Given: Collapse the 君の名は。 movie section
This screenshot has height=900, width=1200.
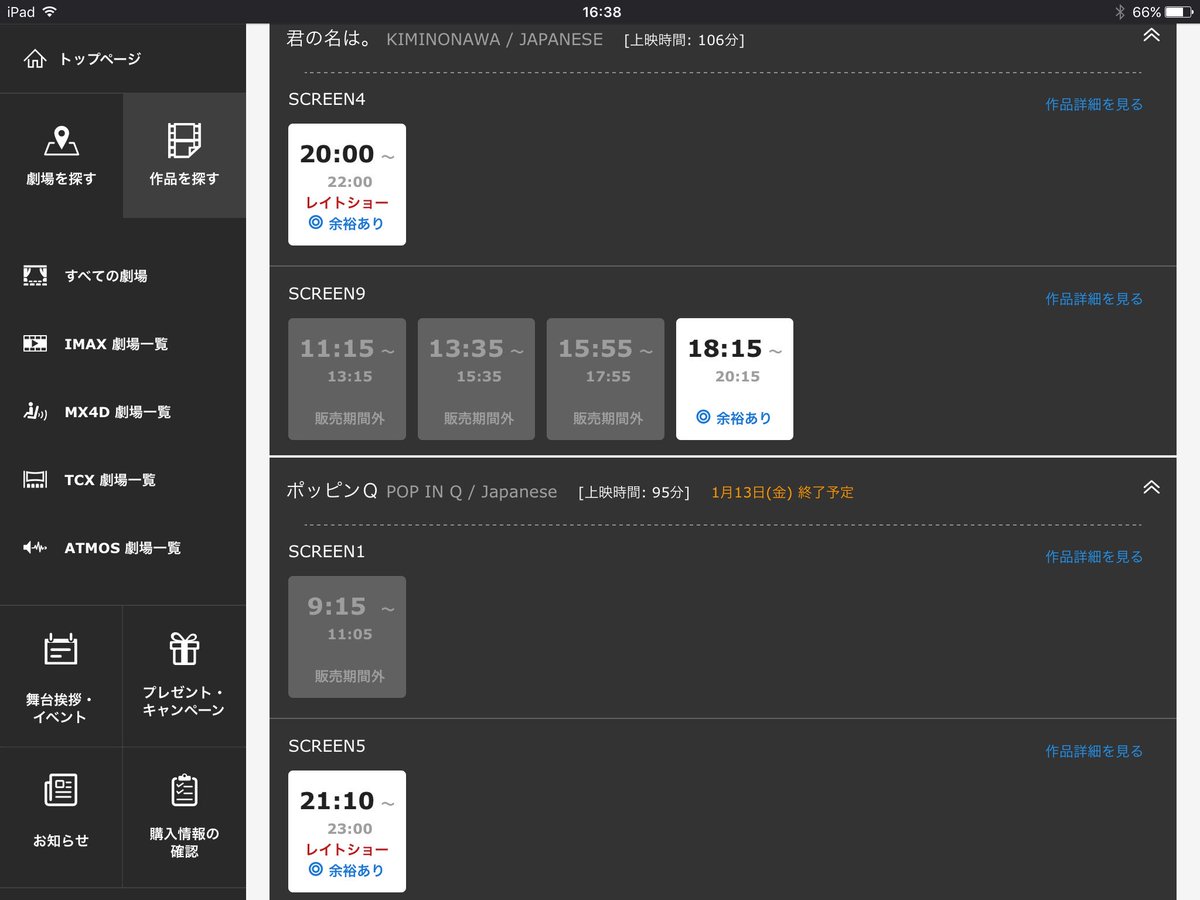Looking at the screenshot, I should (x=1151, y=35).
